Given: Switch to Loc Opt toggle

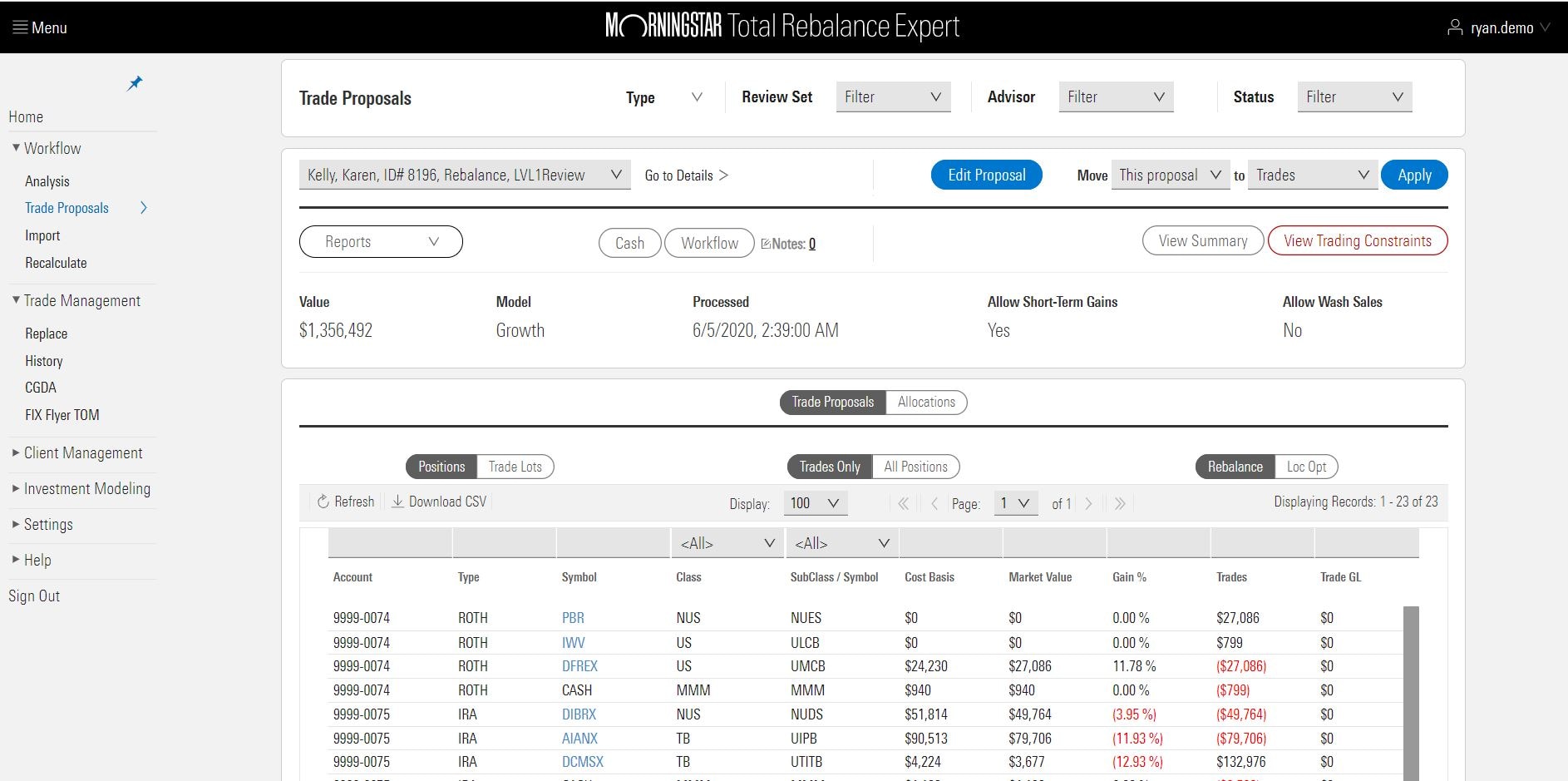Looking at the screenshot, I should (x=1306, y=467).
